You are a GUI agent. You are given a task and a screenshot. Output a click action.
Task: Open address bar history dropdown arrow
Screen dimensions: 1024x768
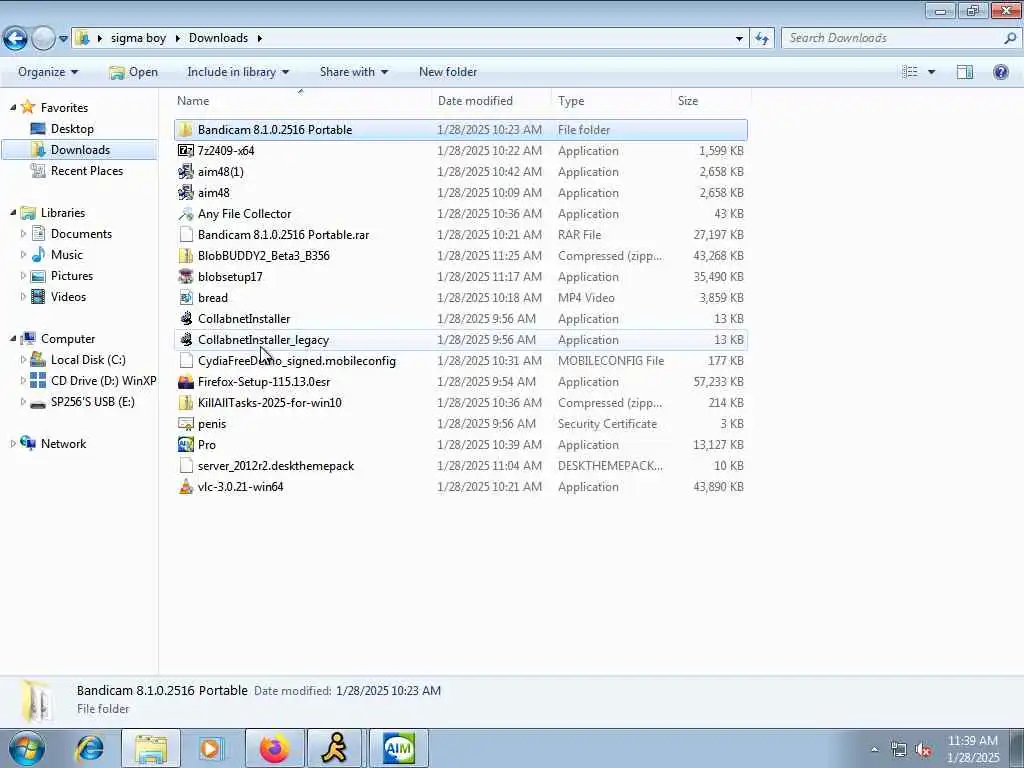point(739,39)
